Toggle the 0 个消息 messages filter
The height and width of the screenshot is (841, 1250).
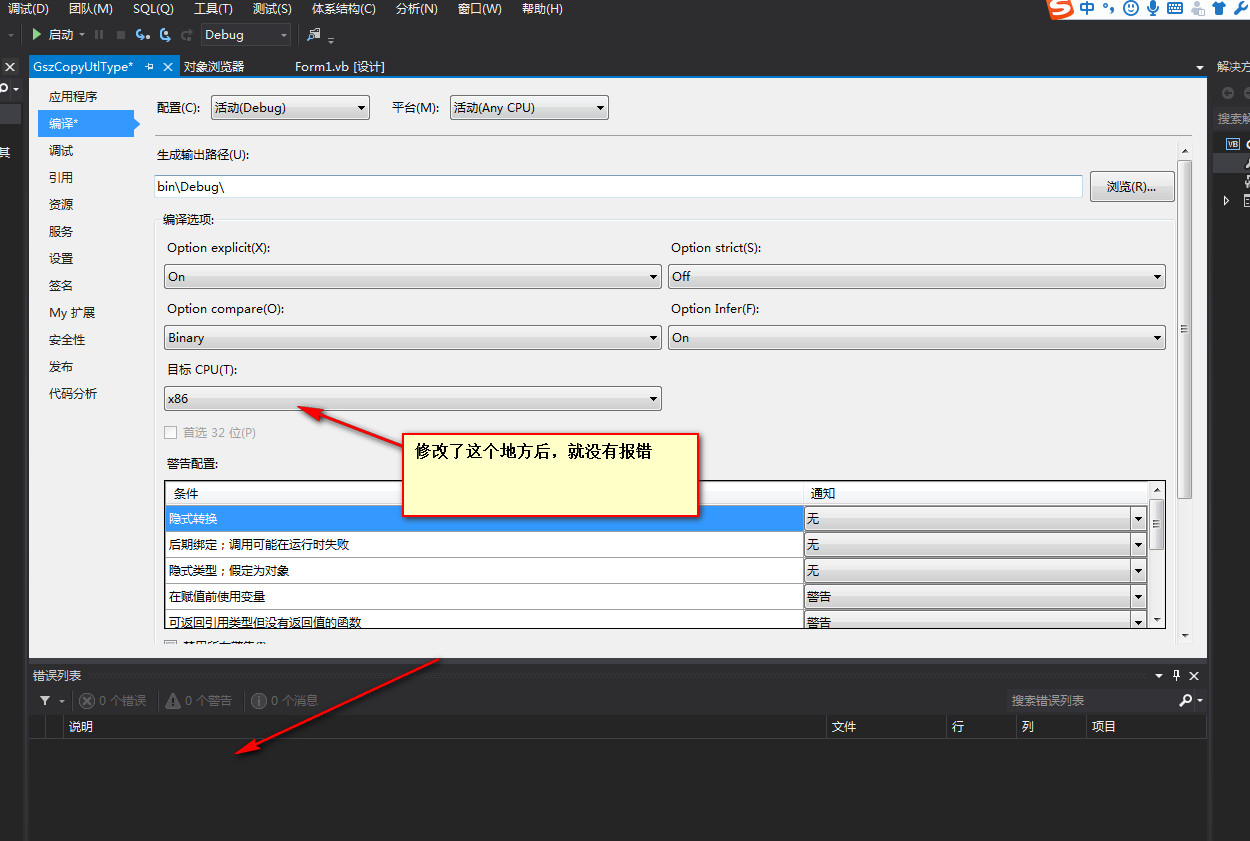[x=285, y=701]
